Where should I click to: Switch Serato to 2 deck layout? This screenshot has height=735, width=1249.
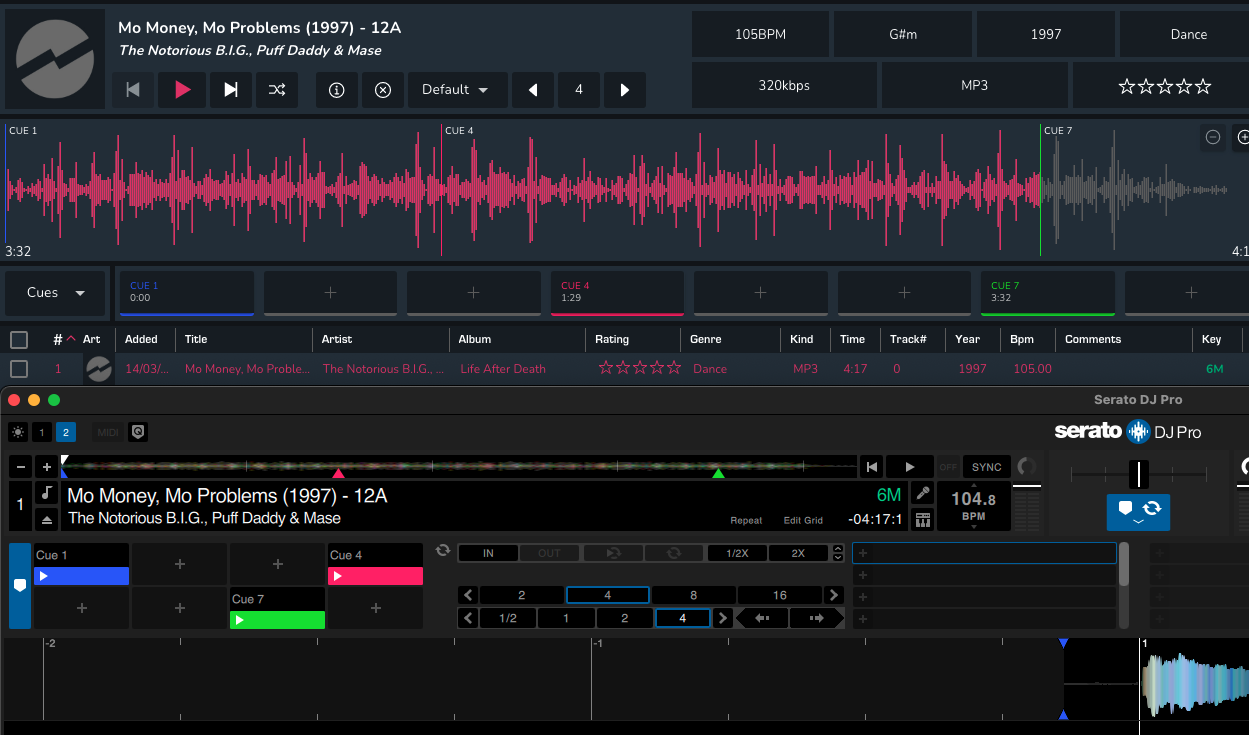pos(66,432)
